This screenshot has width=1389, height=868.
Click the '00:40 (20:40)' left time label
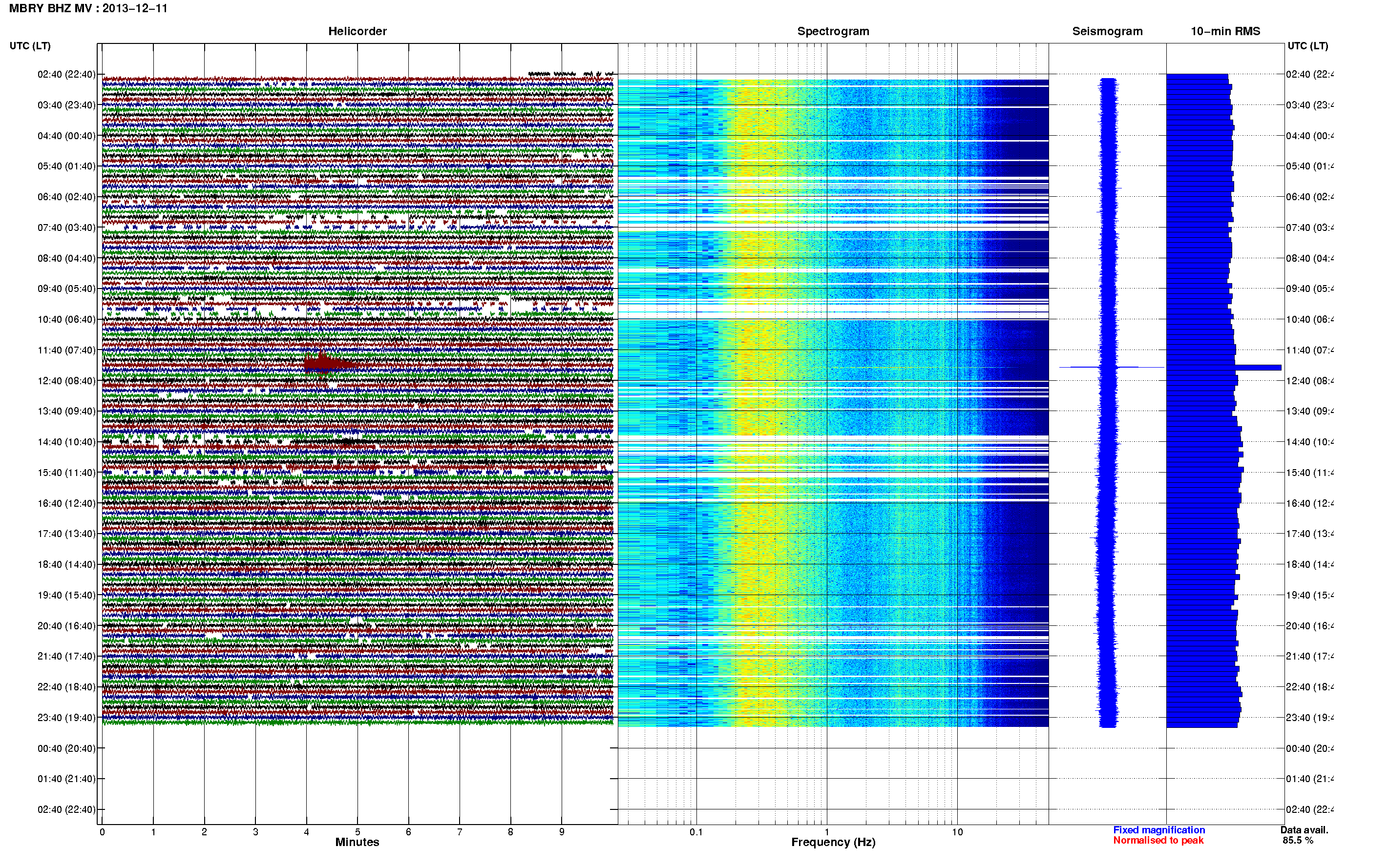[x=66, y=748]
